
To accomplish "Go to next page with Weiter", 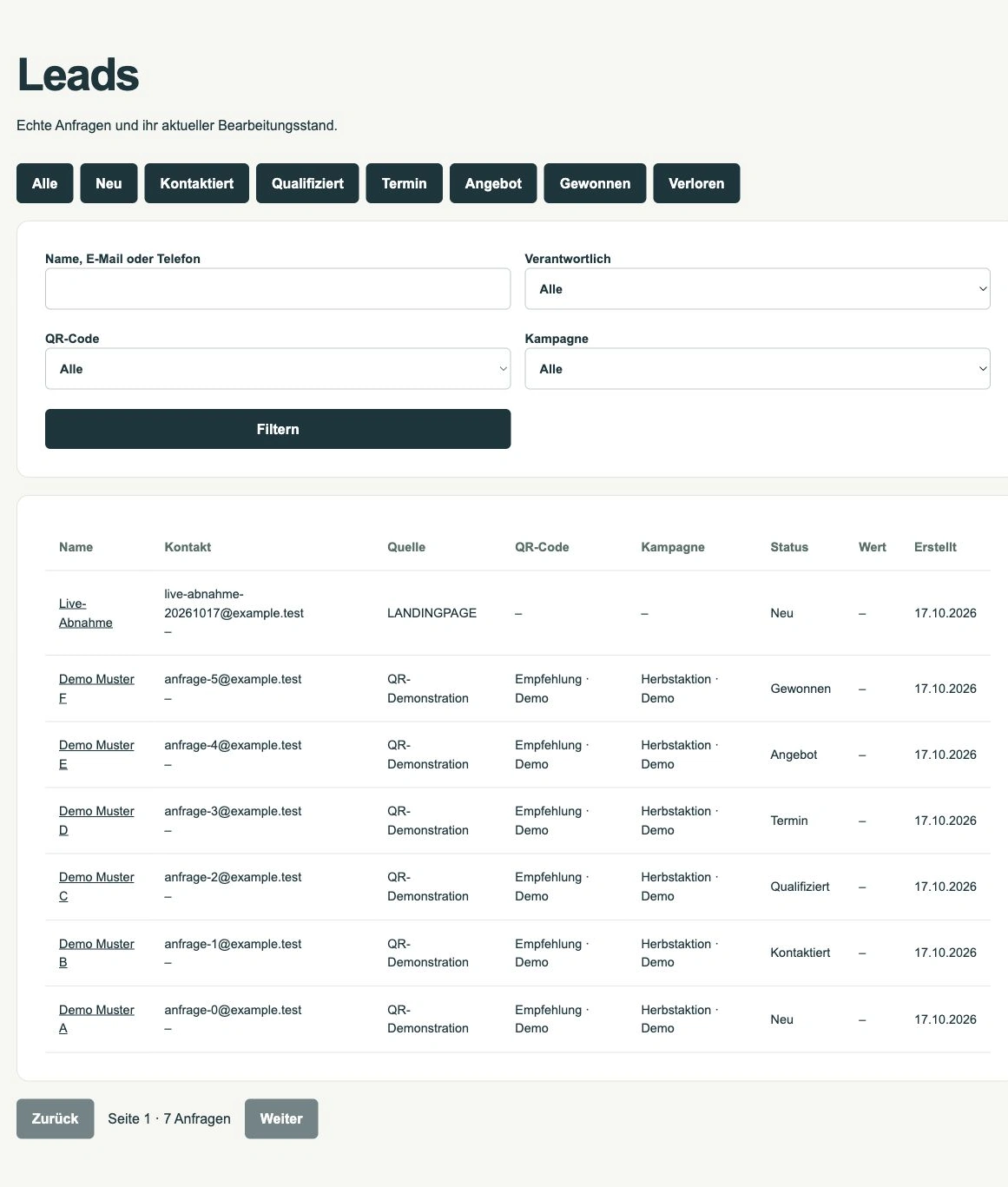I will coord(281,1118).
